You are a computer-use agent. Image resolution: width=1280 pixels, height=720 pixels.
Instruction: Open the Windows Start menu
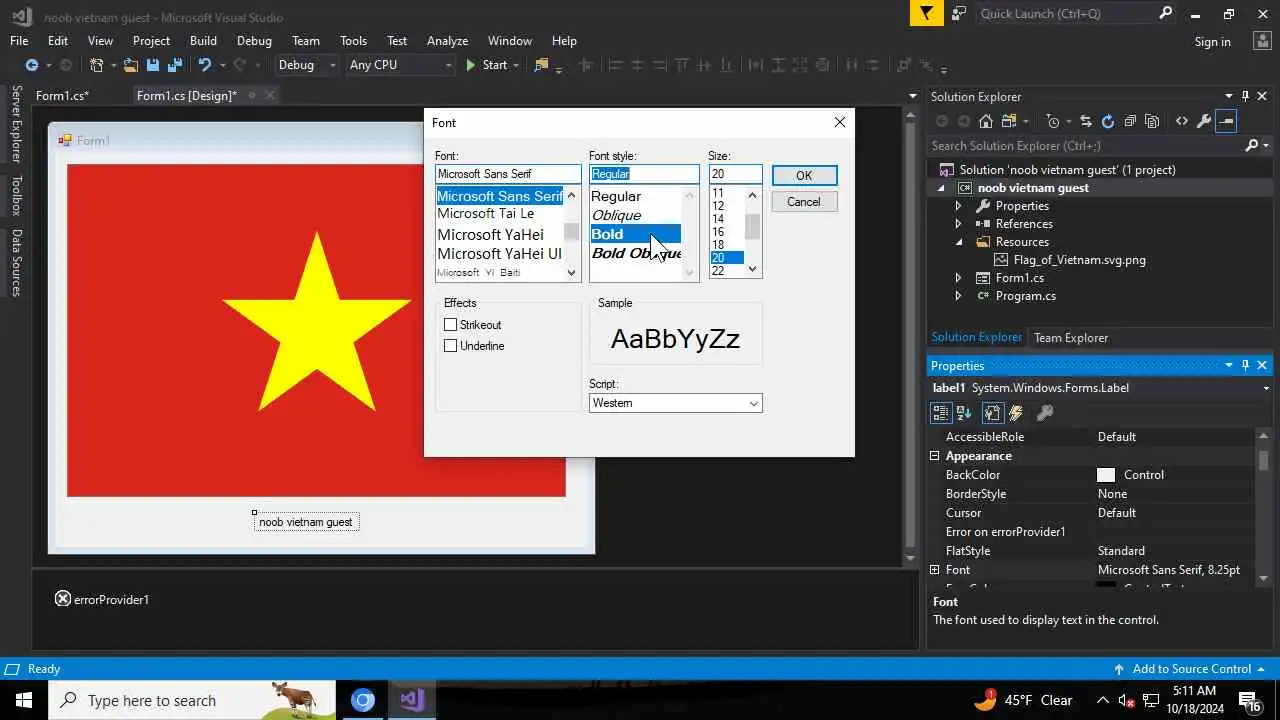pyautogui.click(x=24, y=700)
